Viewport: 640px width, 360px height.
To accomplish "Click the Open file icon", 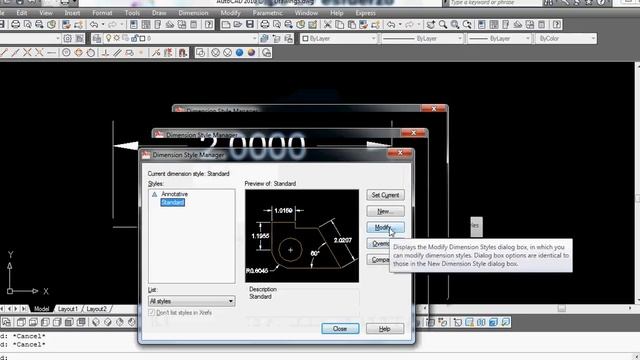I will click(x=238, y=24).
